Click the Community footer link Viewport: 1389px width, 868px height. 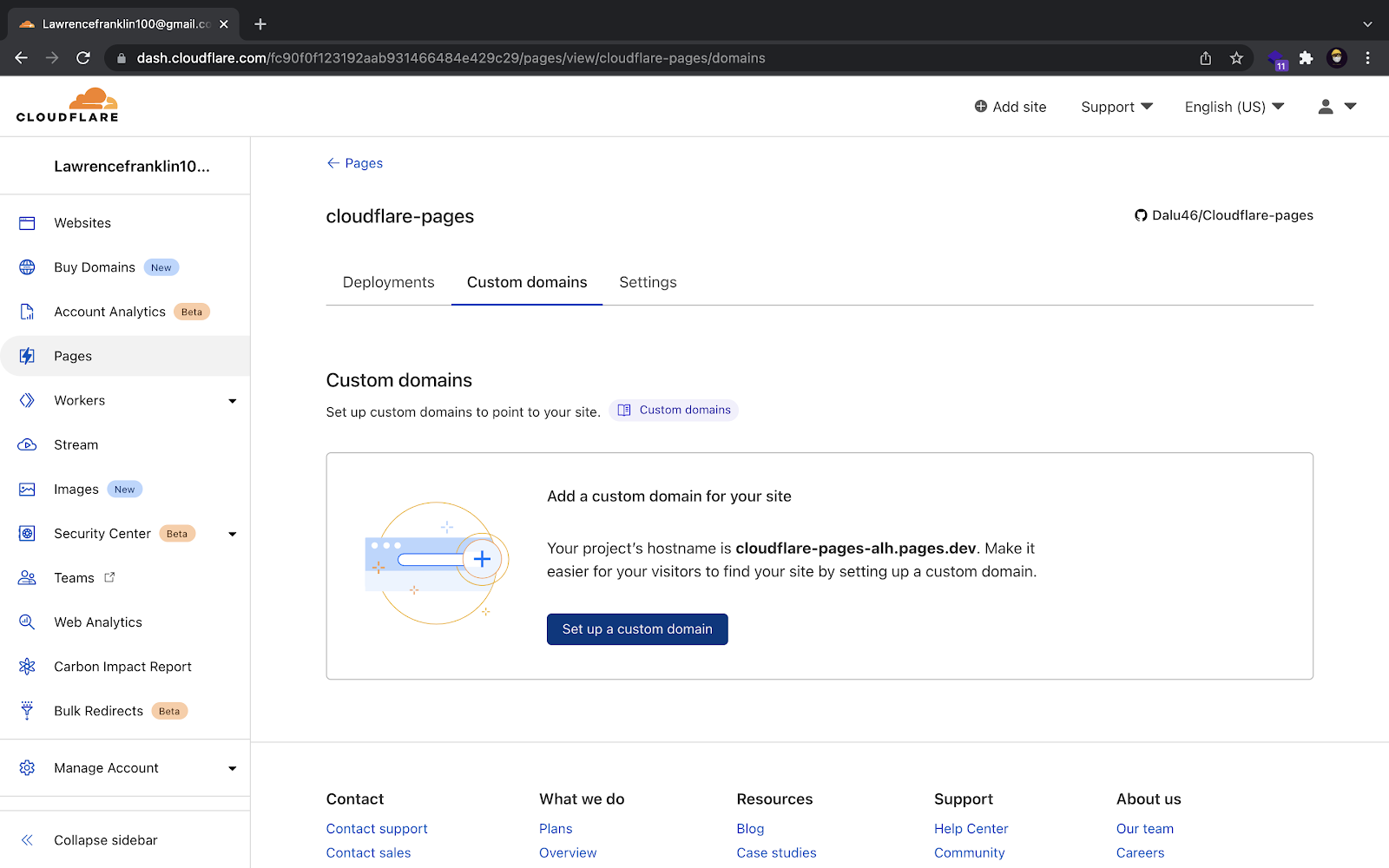[x=970, y=853]
